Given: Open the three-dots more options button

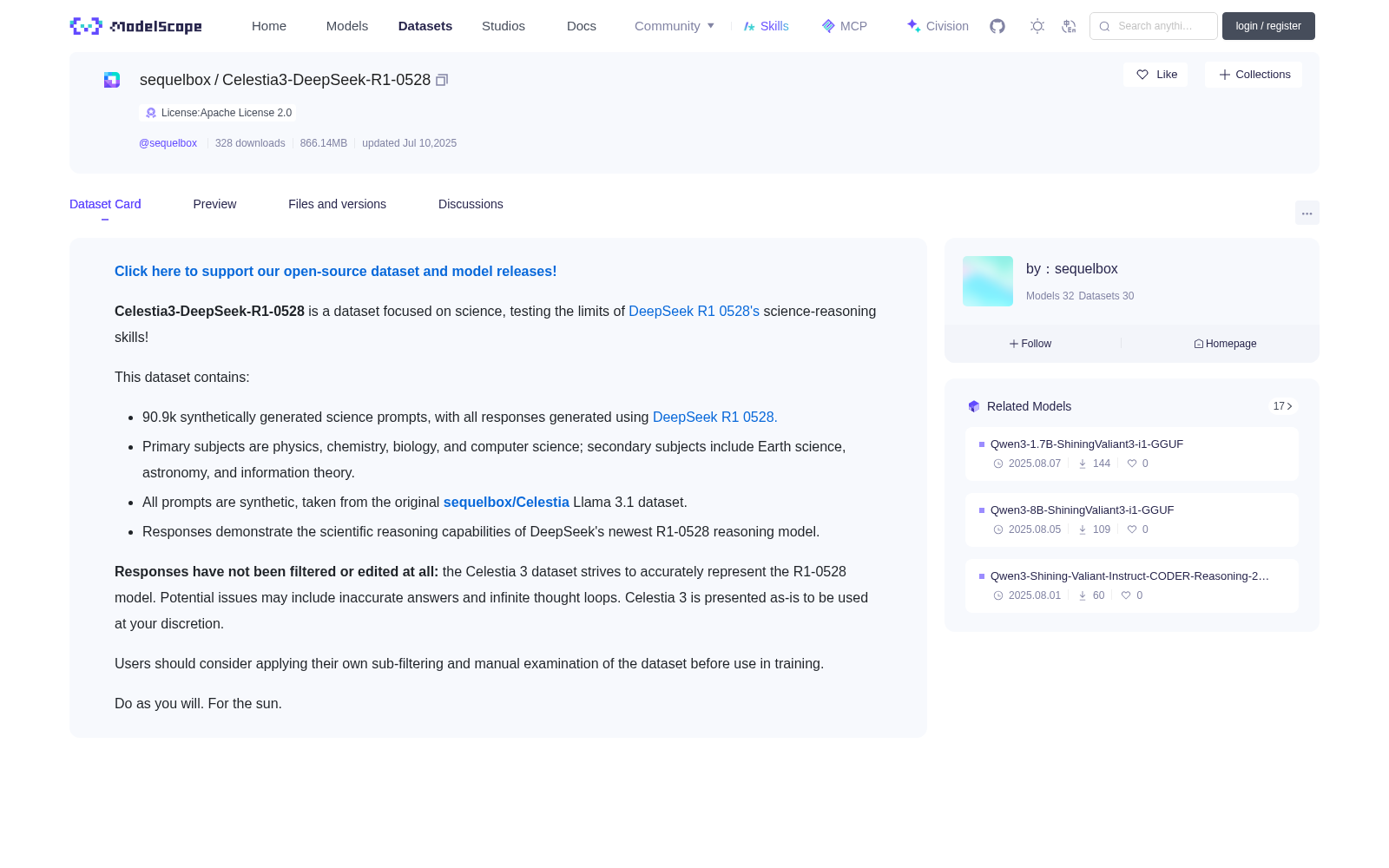Looking at the screenshot, I should pos(1307,213).
